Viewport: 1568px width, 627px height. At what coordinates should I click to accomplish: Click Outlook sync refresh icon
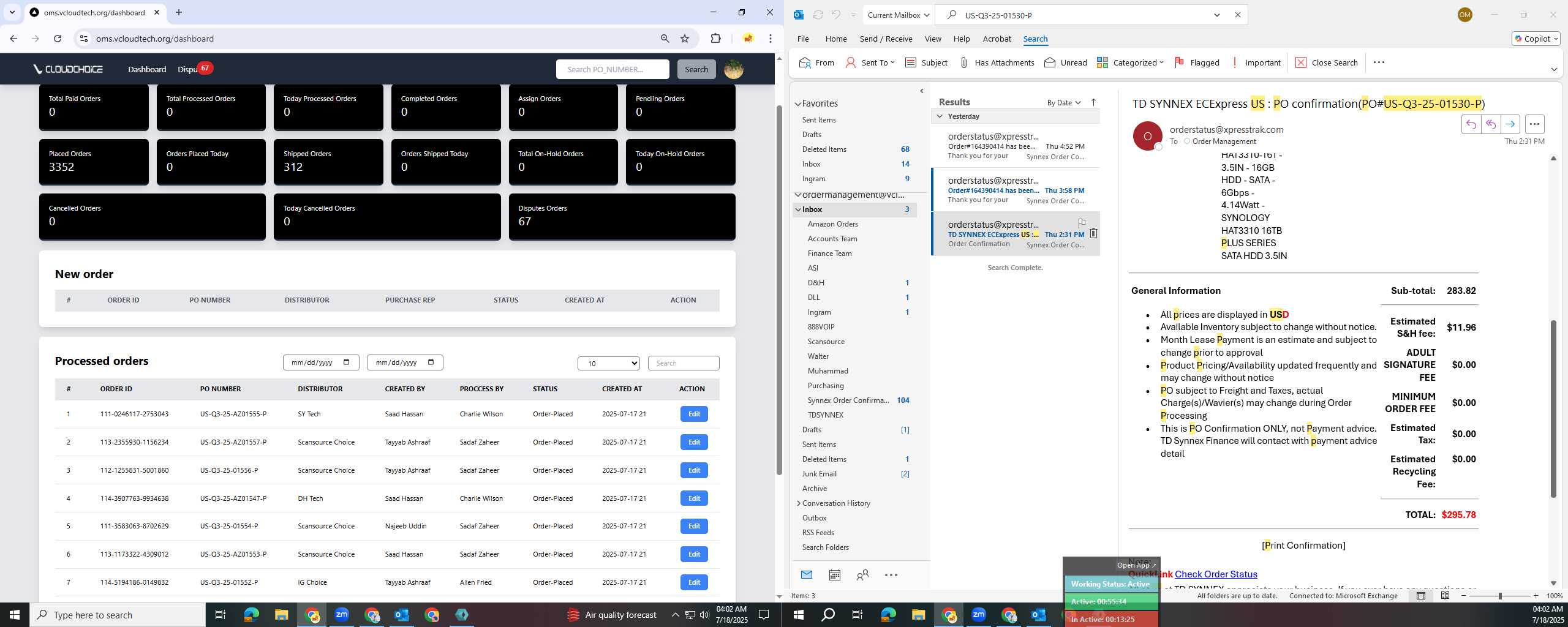[x=818, y=15]
